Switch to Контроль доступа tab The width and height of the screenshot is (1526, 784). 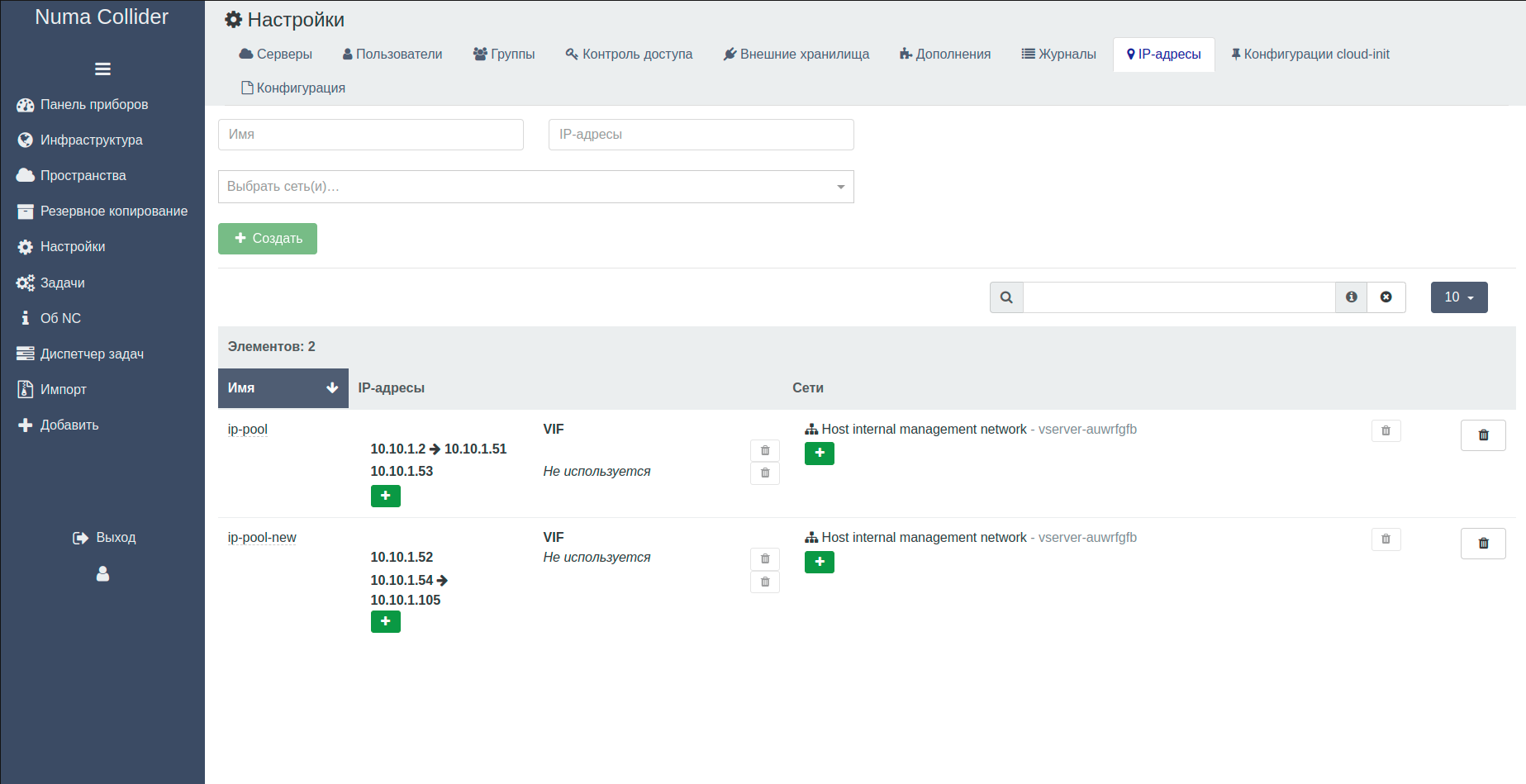(x=629, y=55)
